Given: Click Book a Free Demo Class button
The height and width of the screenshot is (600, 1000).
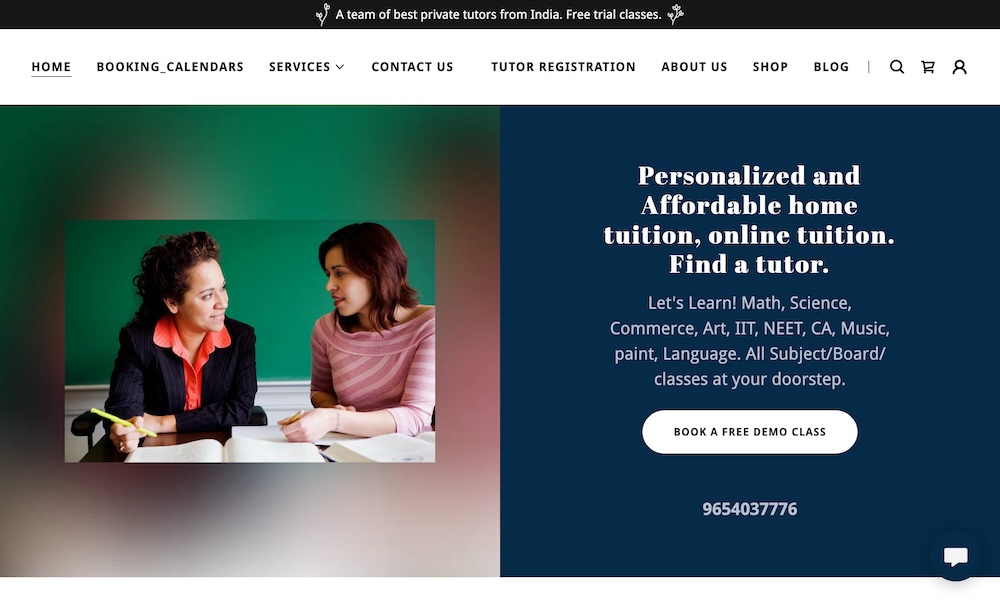Looking at the screenshot, I should tap(749, 432).
